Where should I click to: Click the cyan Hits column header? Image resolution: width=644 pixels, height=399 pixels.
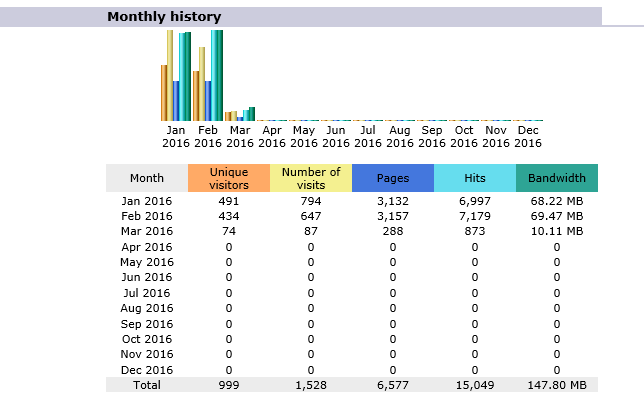point(475,178)
